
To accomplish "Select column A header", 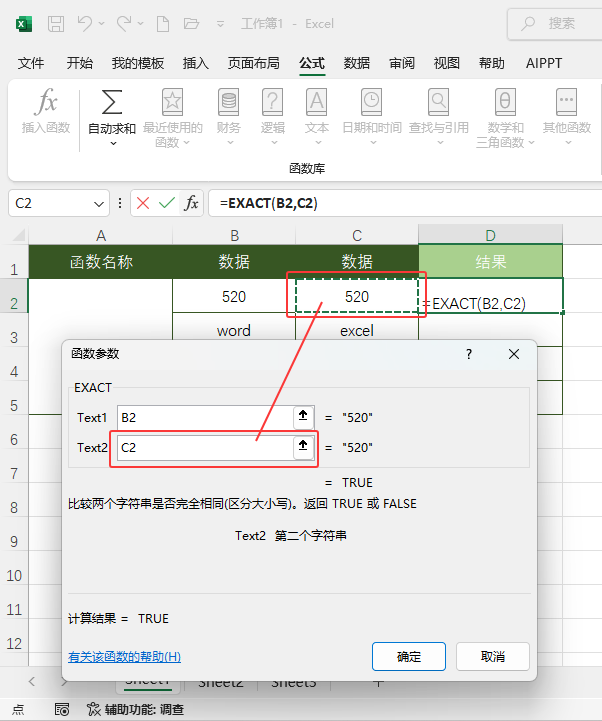I will coord(101,235).
